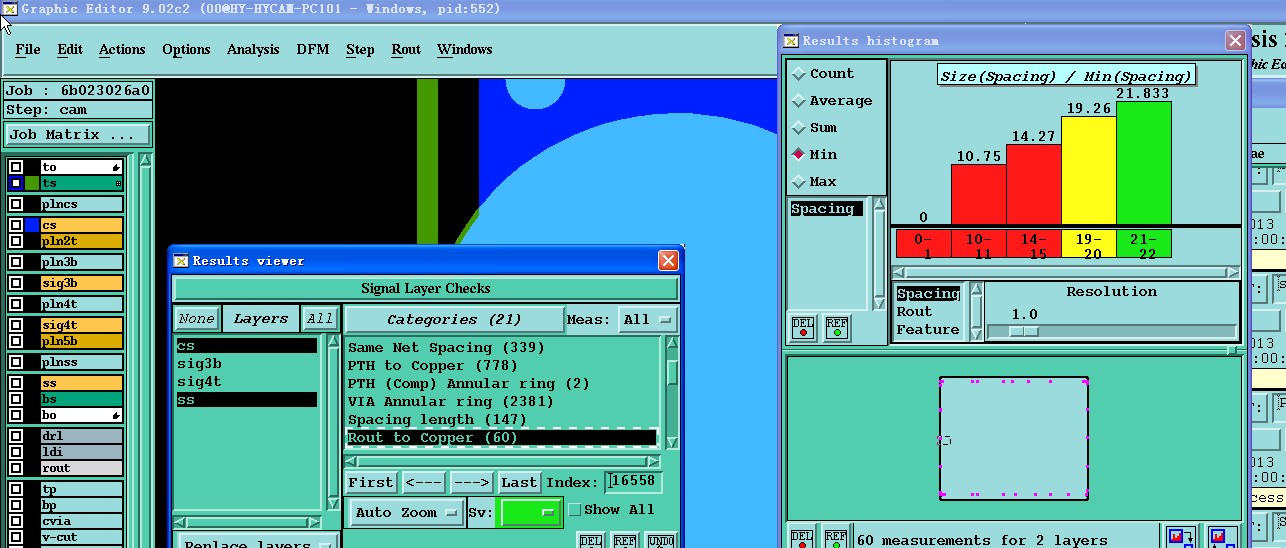Select the Count radio option

click(x=799, y=74)
